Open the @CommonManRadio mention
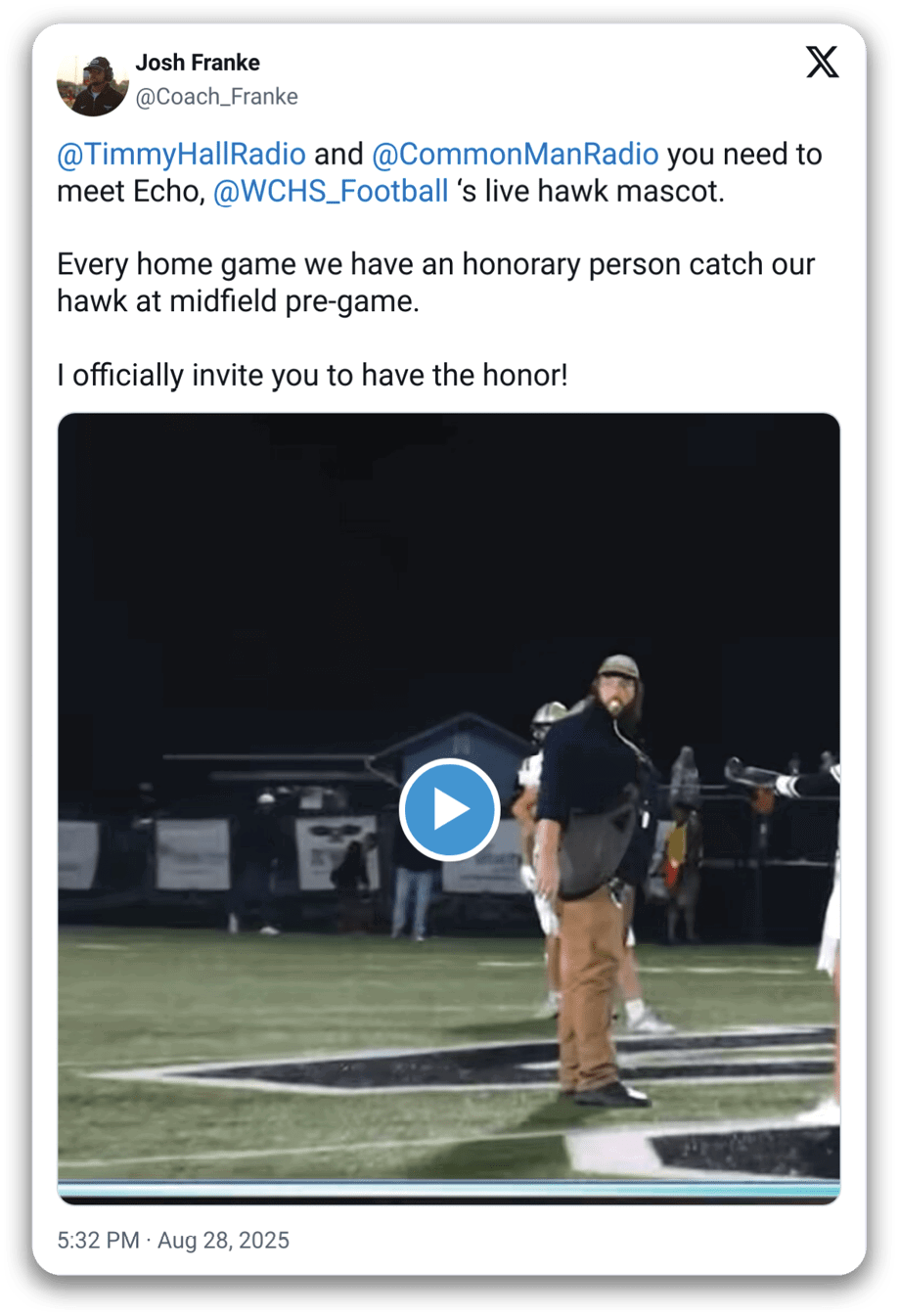 (515, 155)
